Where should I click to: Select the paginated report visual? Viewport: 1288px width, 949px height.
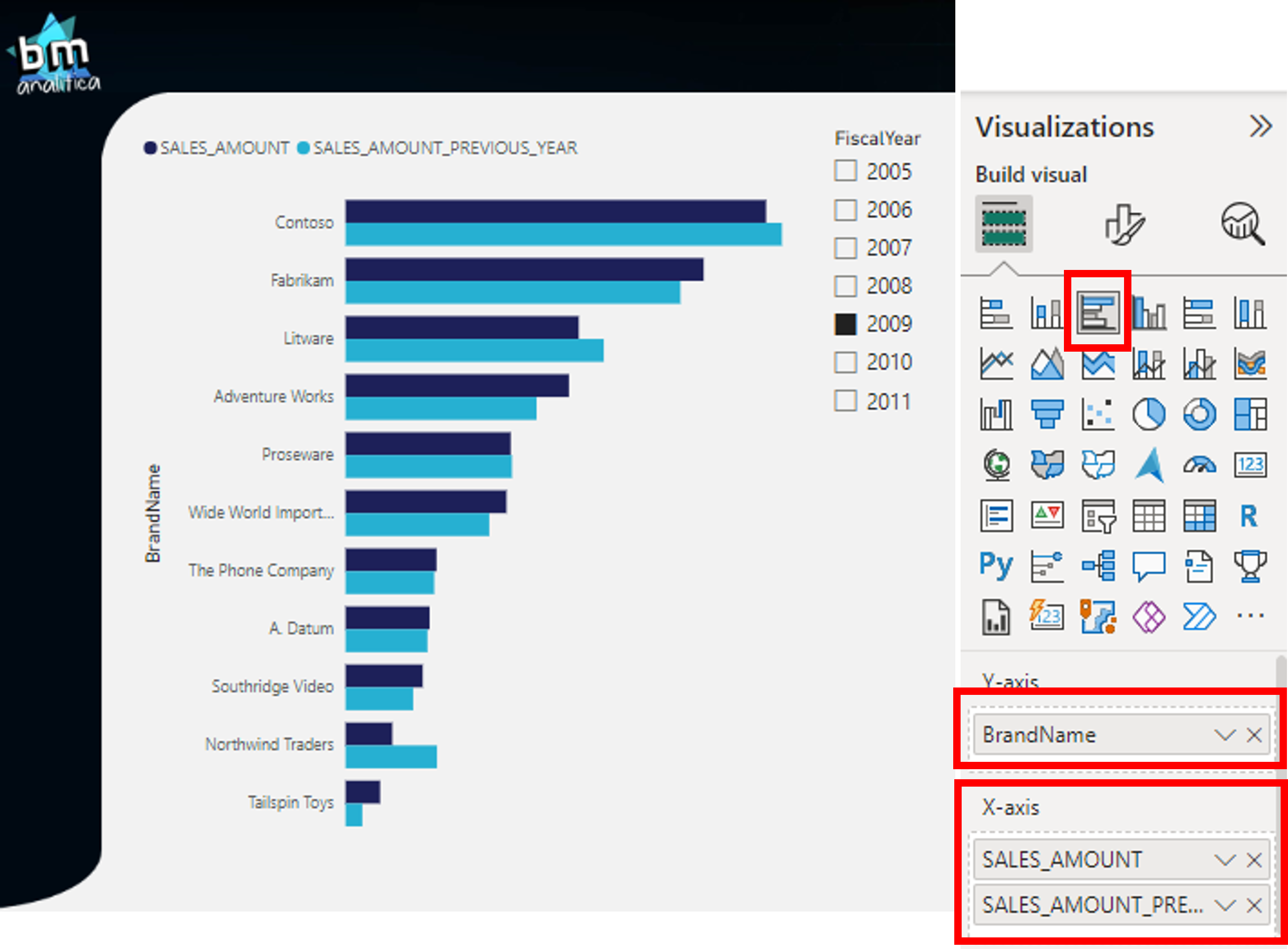tap(996, 616)
